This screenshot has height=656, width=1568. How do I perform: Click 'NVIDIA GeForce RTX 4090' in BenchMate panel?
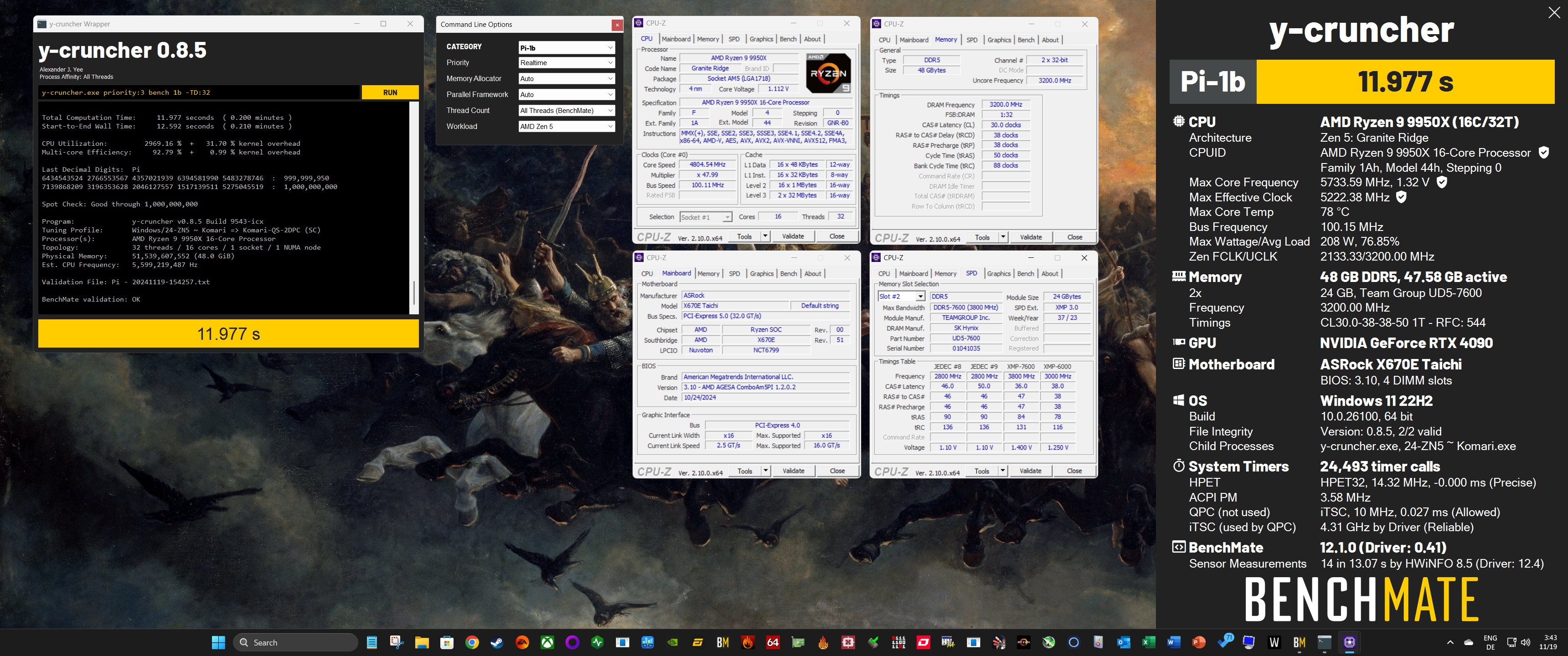[1406, 343]
